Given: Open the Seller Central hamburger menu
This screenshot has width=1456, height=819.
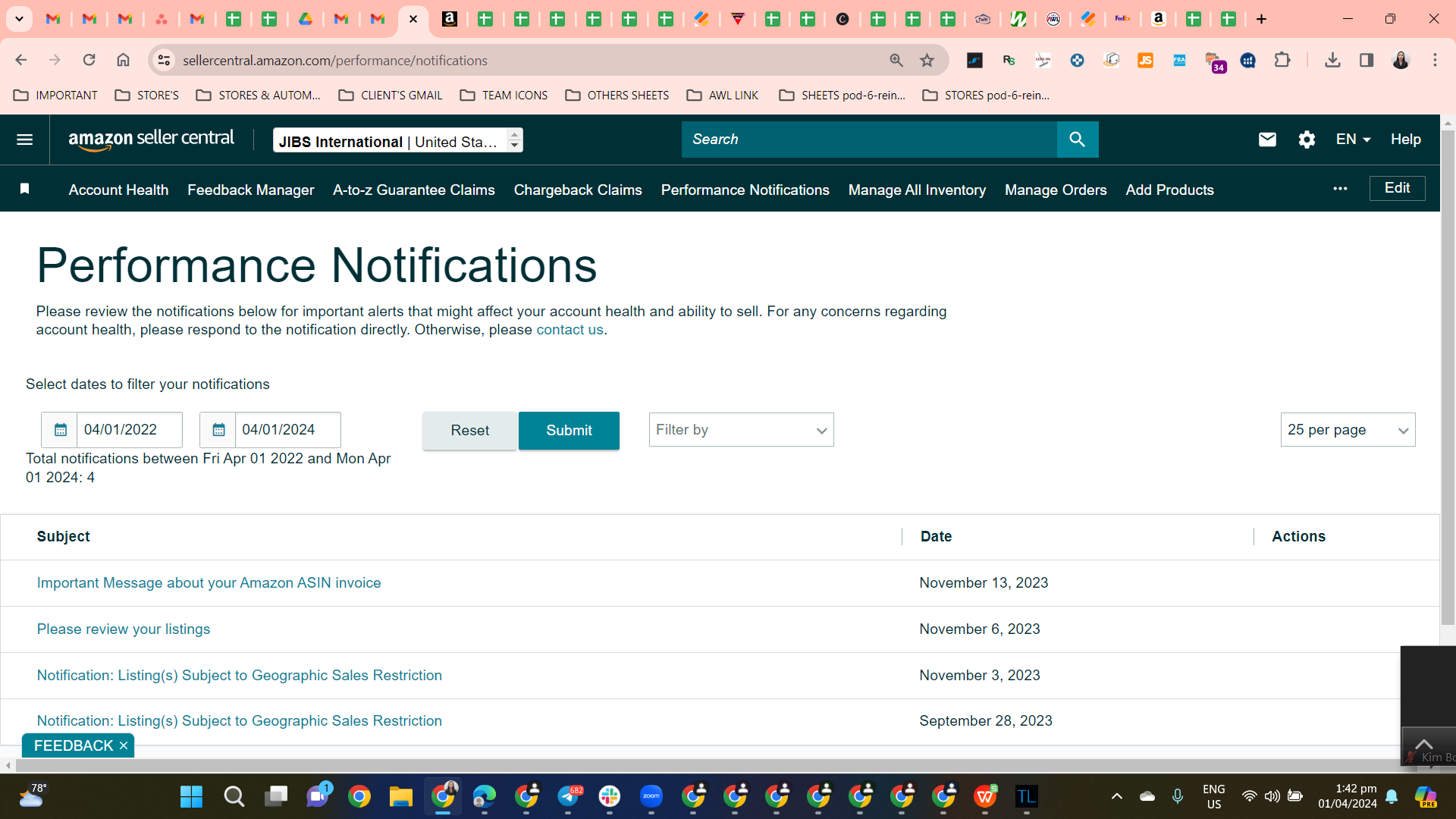Looking at the screenshot, I should point(24,140).
